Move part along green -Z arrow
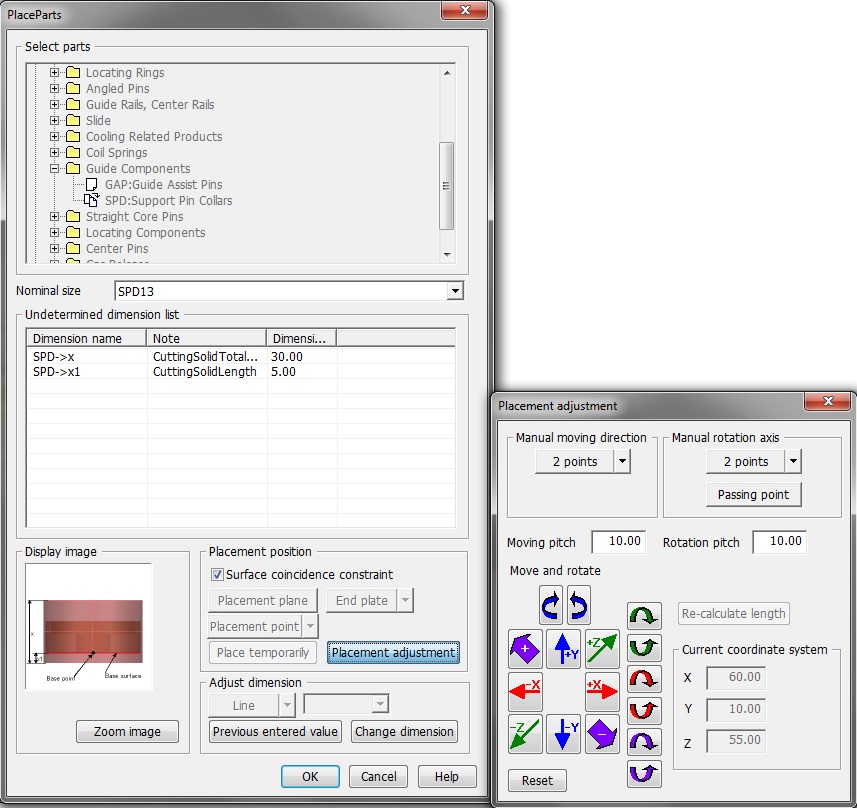This screenshot has height=808, width=857. click(x=526, y=734)
